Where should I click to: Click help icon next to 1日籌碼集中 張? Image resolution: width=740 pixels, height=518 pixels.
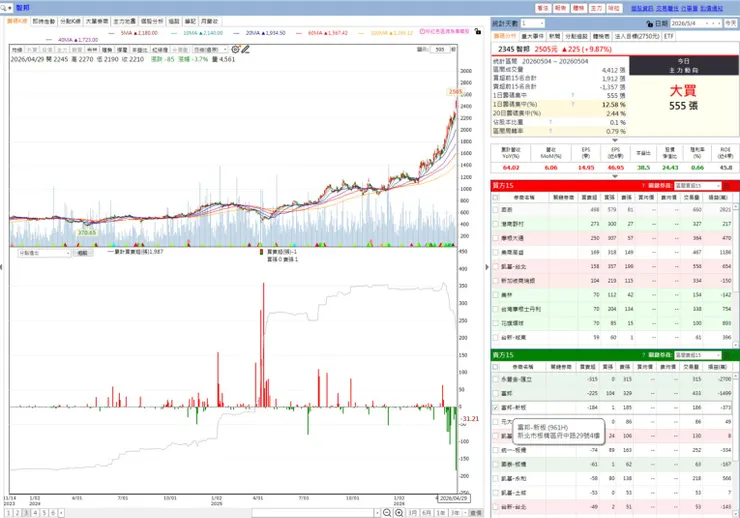coord(573,95)
